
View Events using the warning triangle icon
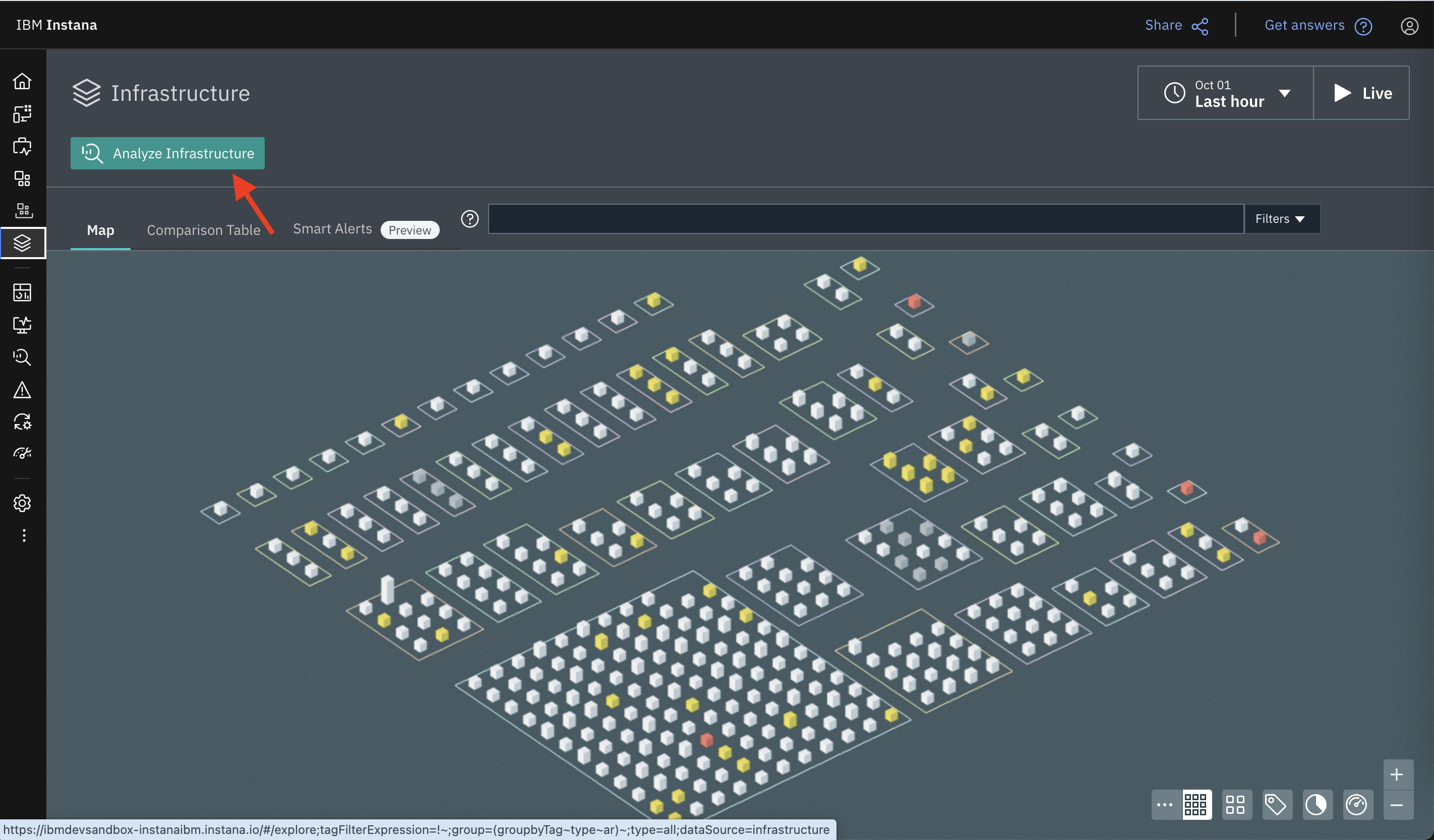pyautogui.click(x=23, y=389)
